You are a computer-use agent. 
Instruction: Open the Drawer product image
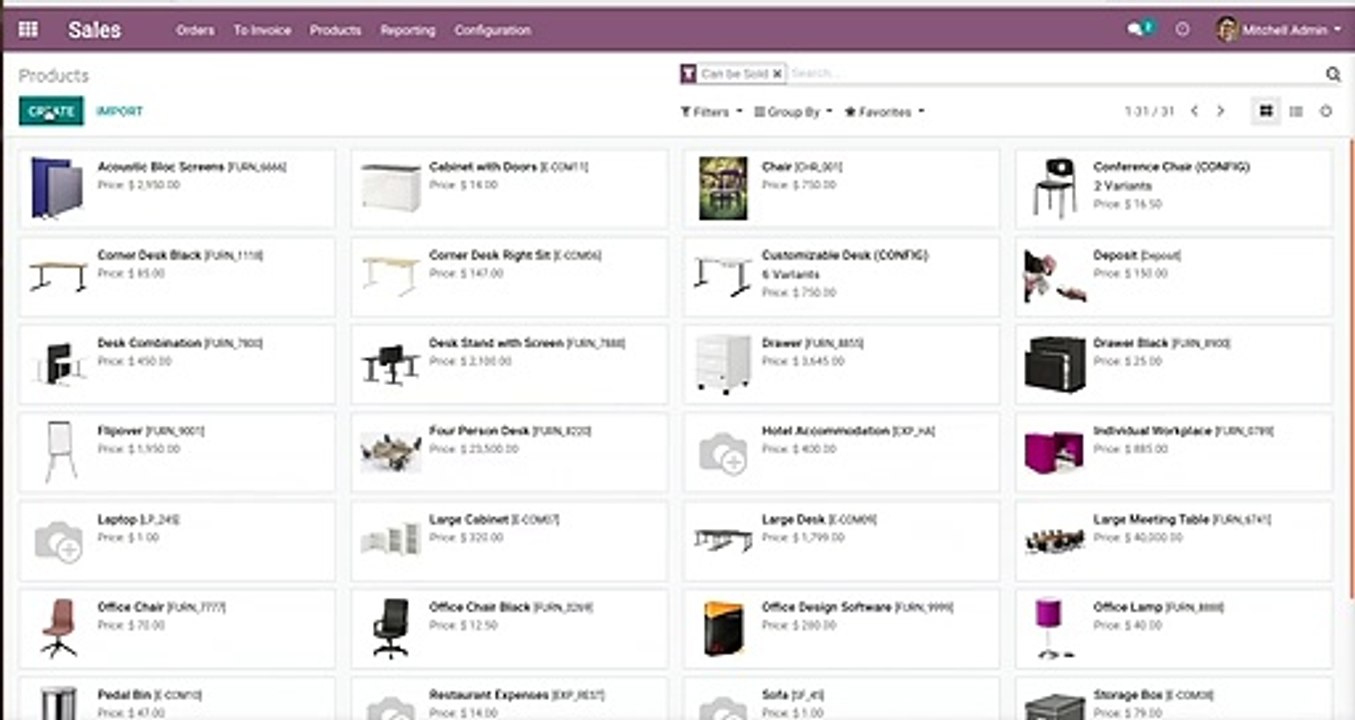(723, 364)
